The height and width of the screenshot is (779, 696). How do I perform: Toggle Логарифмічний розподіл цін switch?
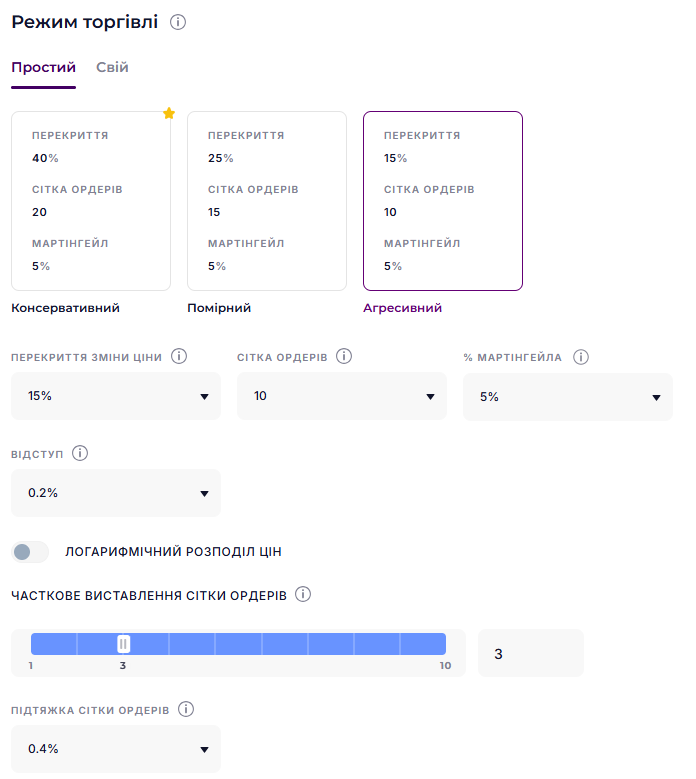31,552
